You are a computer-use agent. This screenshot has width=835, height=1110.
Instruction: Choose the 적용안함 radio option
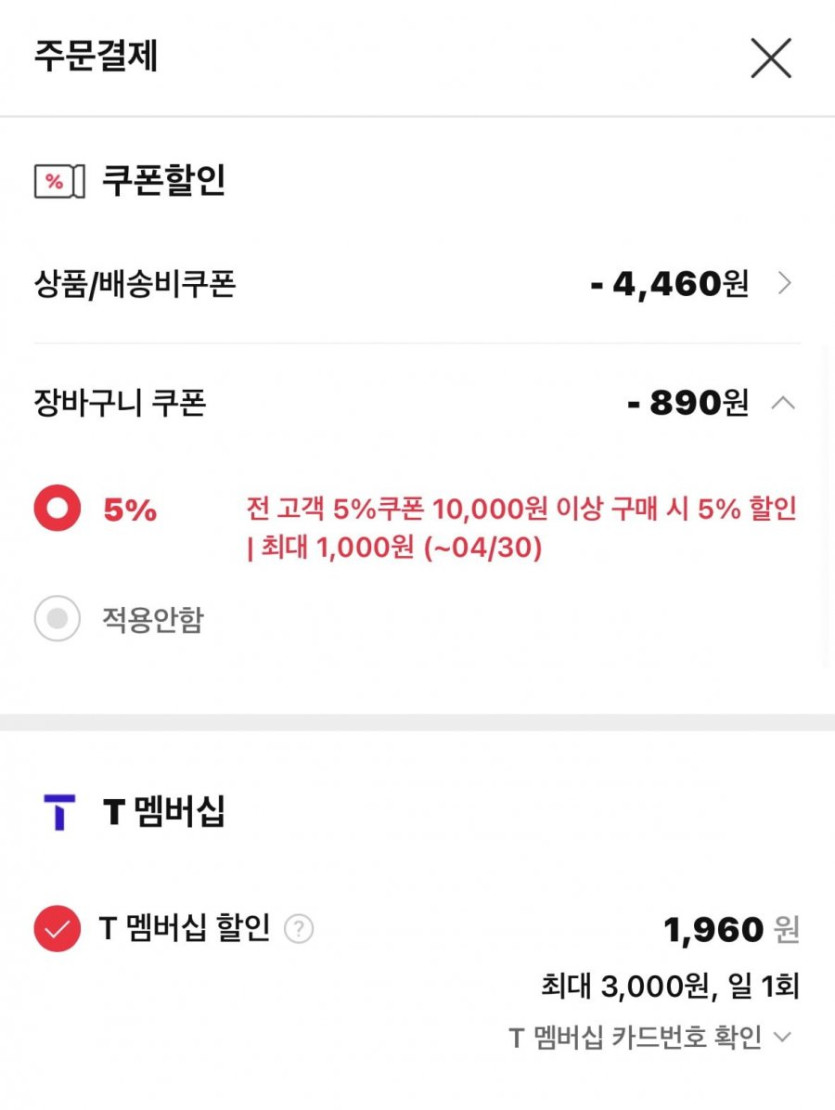[x=57, y=620]
